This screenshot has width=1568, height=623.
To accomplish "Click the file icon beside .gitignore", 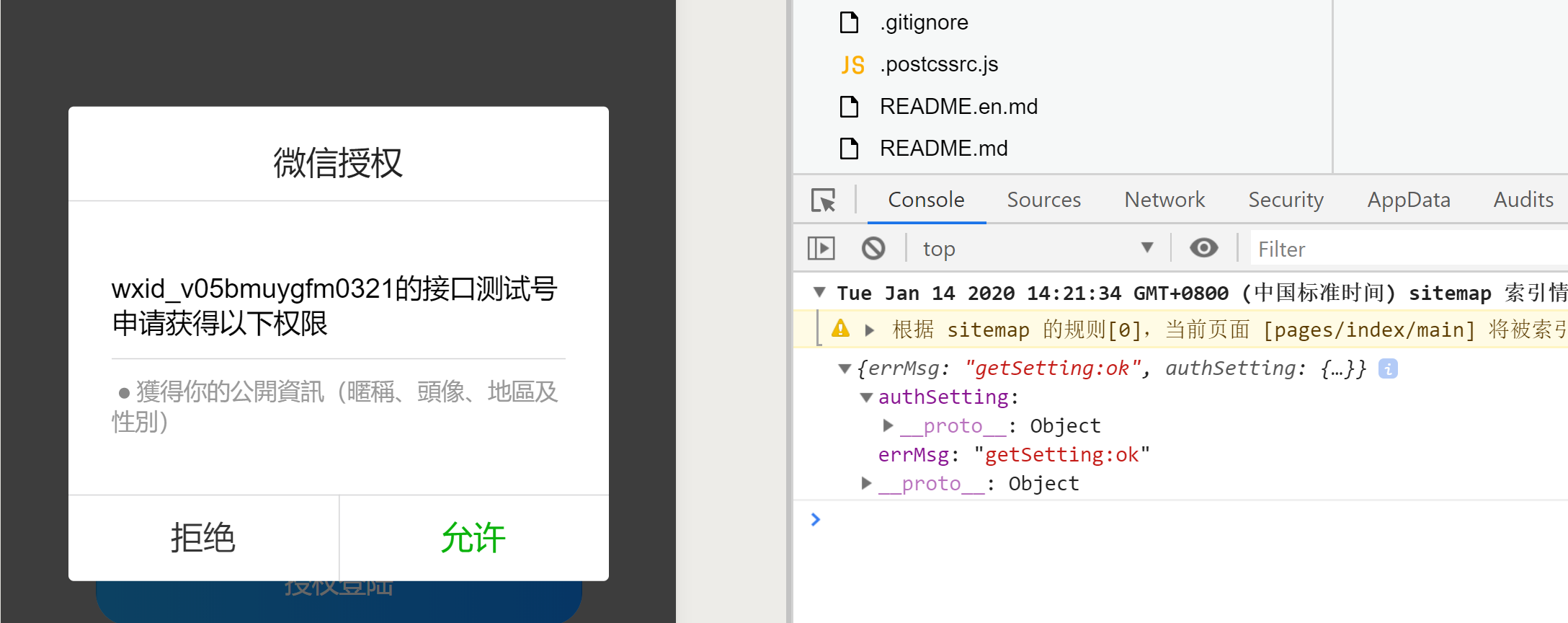I will [850, 22].
